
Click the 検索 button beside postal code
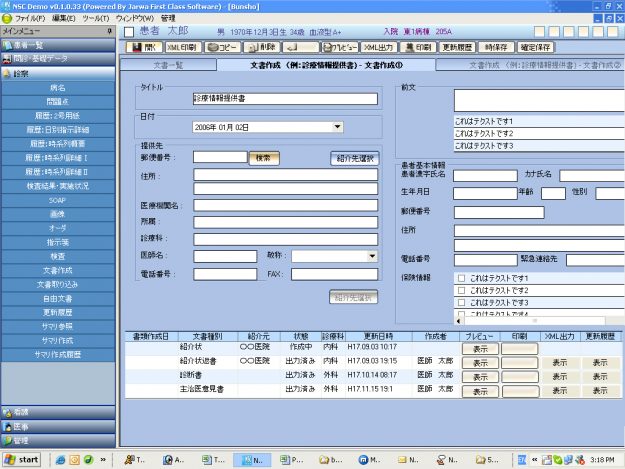point(264,157)
